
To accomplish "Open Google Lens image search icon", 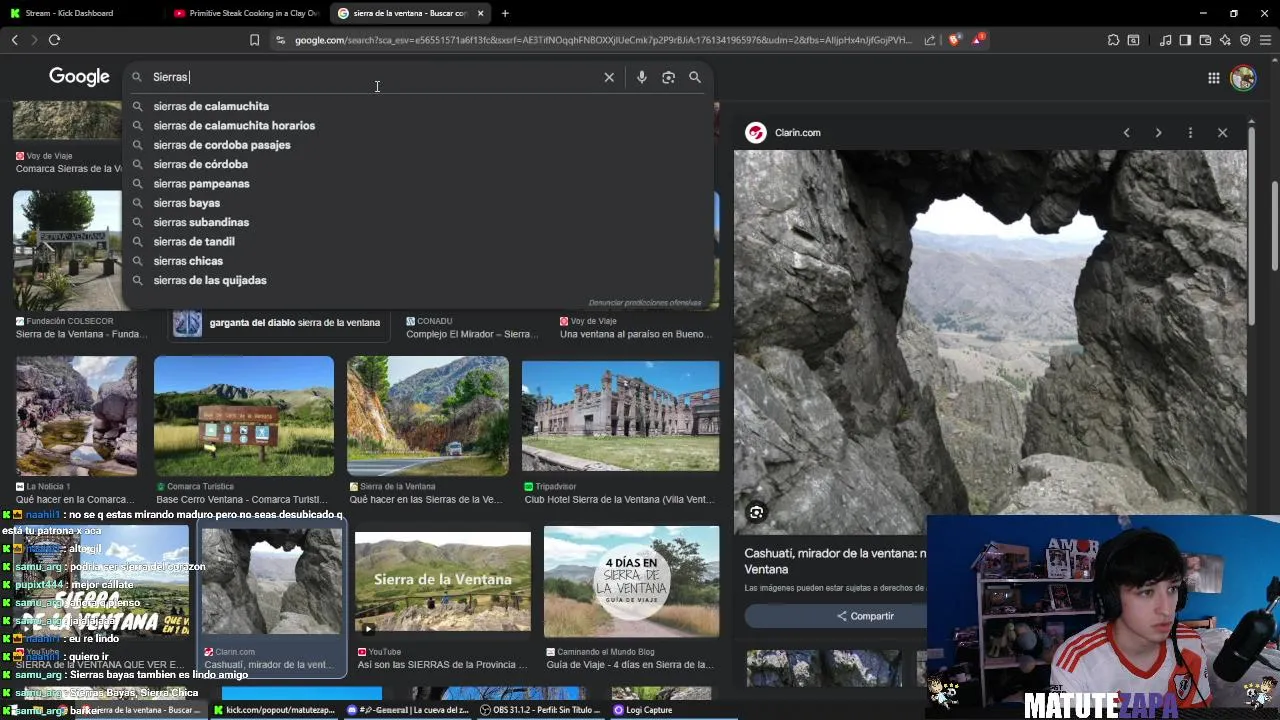I will (x=668, y=77).
